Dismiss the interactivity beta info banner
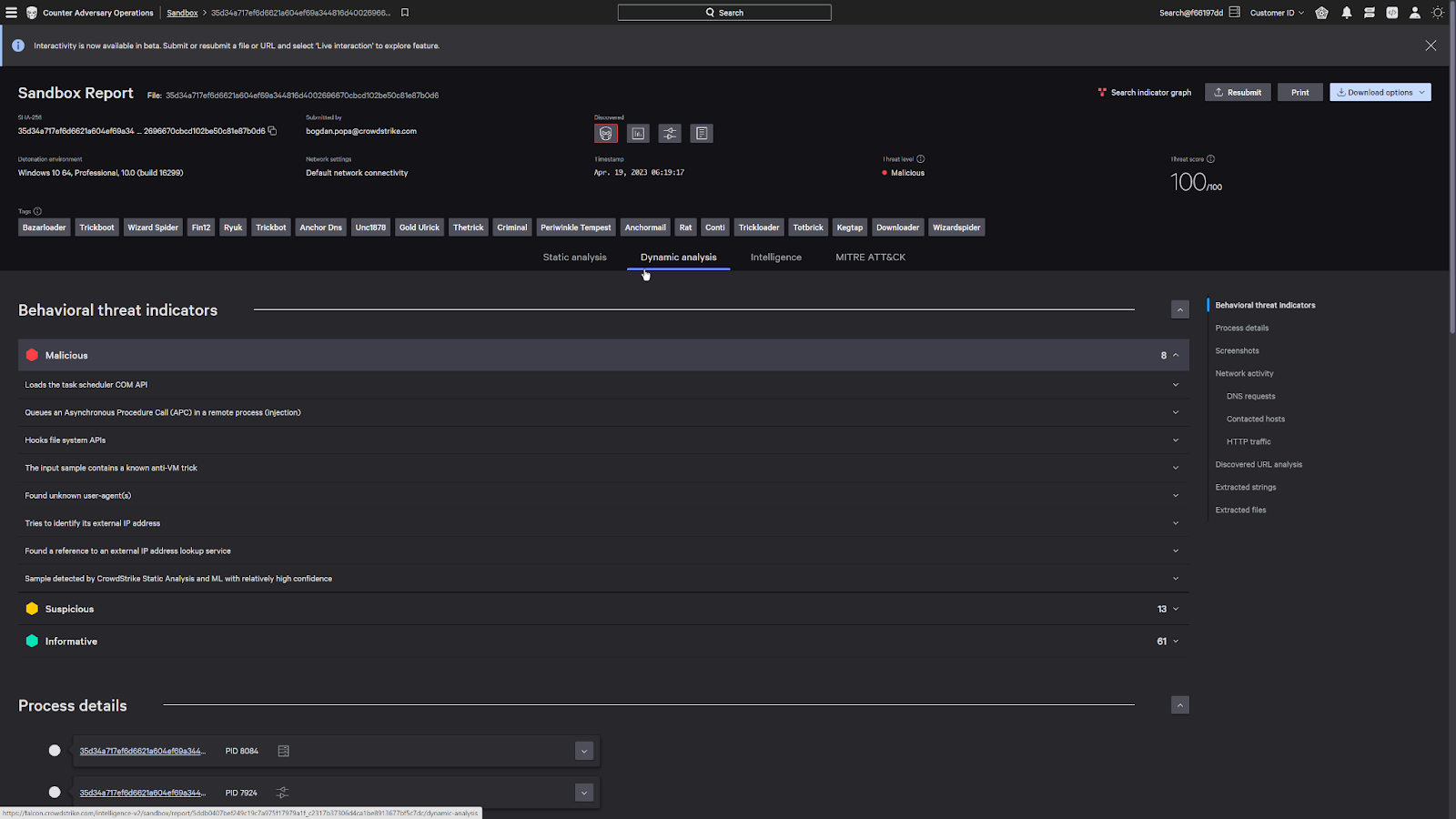The image size is (1456, 819). click(x=1431, y=45)
